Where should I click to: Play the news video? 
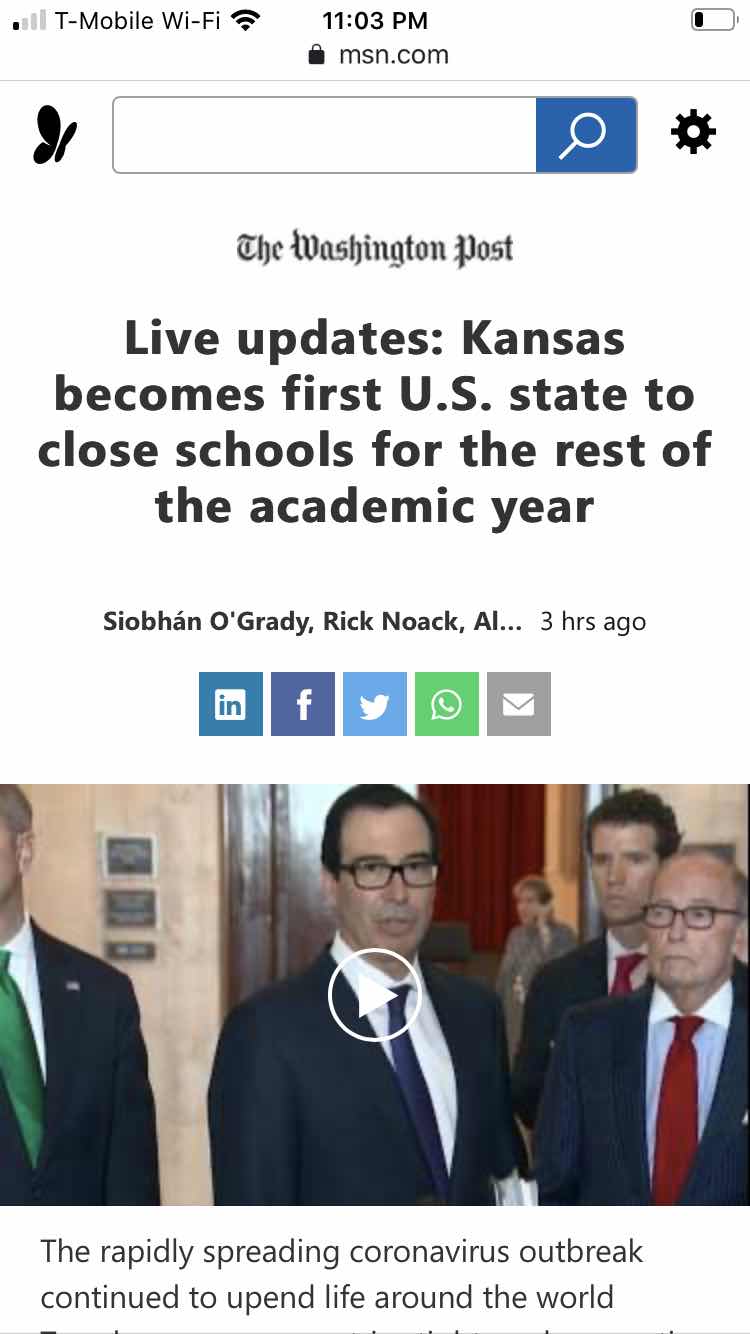click(375, 995)
